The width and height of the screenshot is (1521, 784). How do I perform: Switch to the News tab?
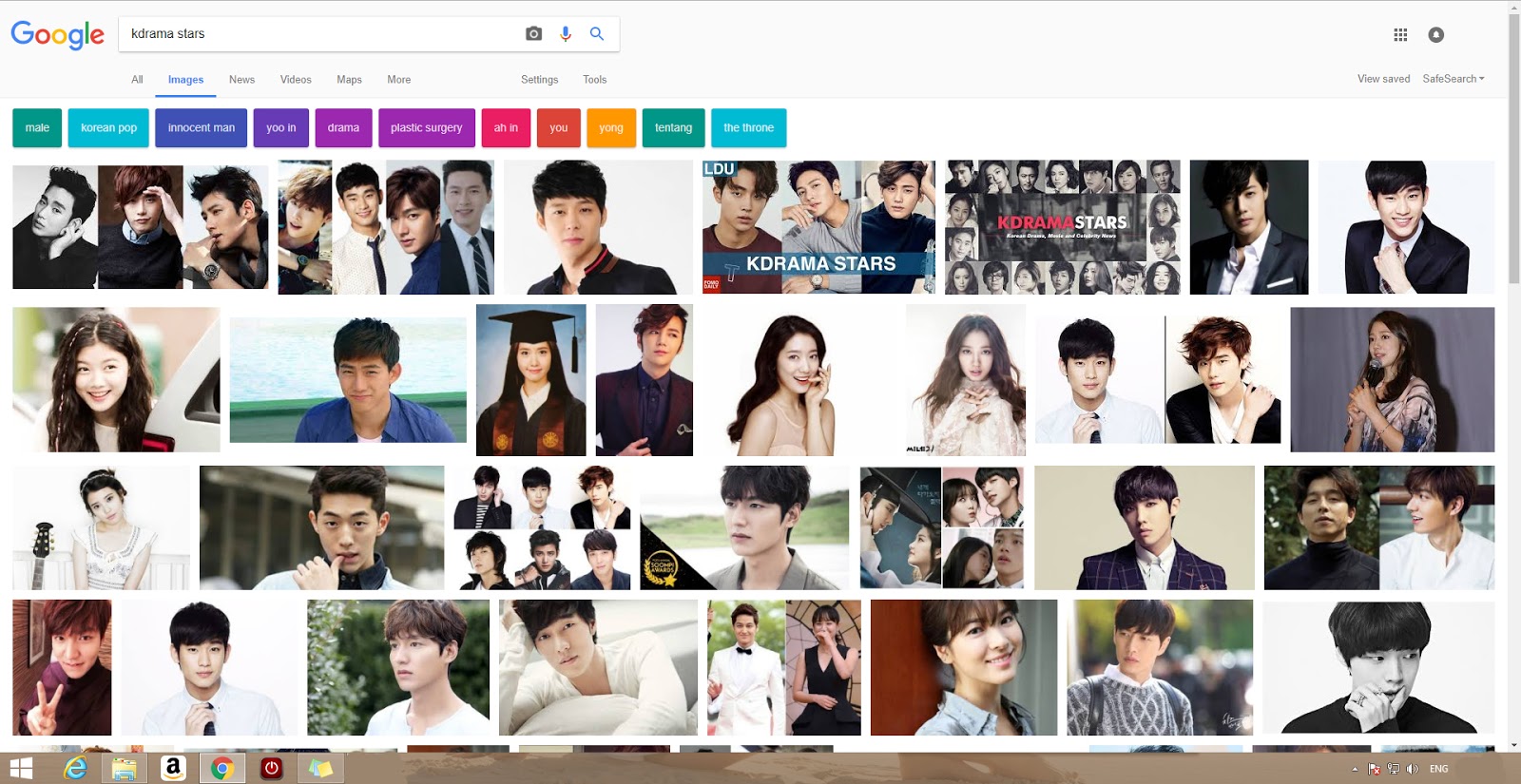coord(241,80)
